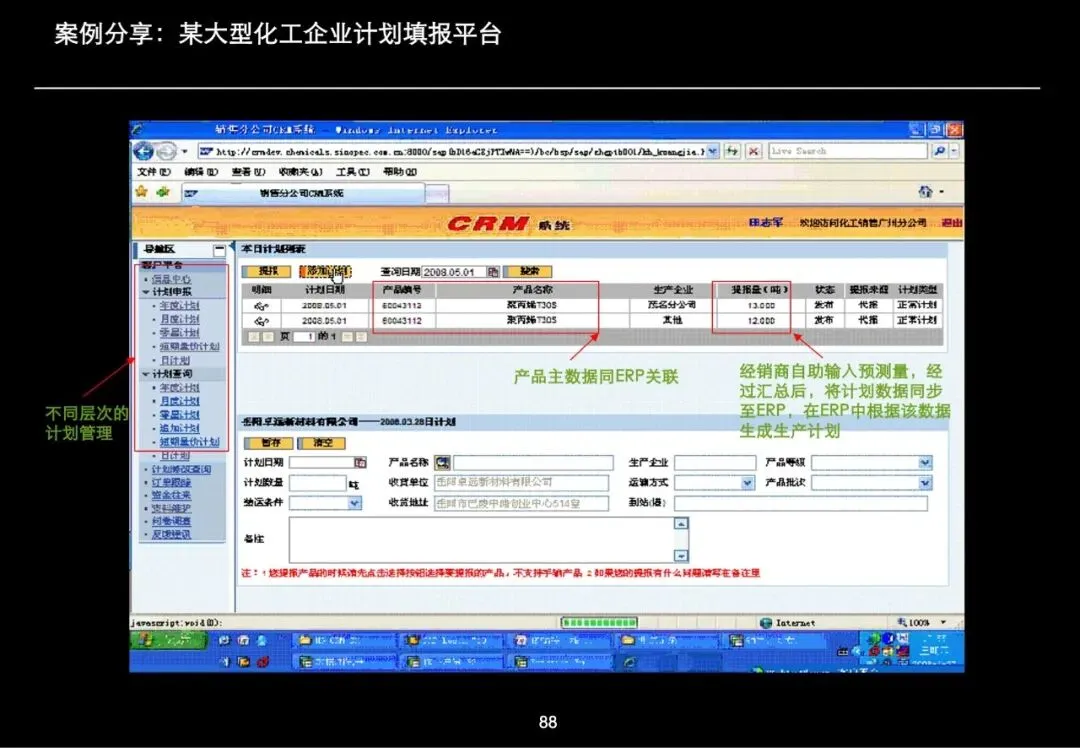Screen dimensions: 1080x748
Task: Open 信息中心 in navigation
Action: (x=171, y=279)
